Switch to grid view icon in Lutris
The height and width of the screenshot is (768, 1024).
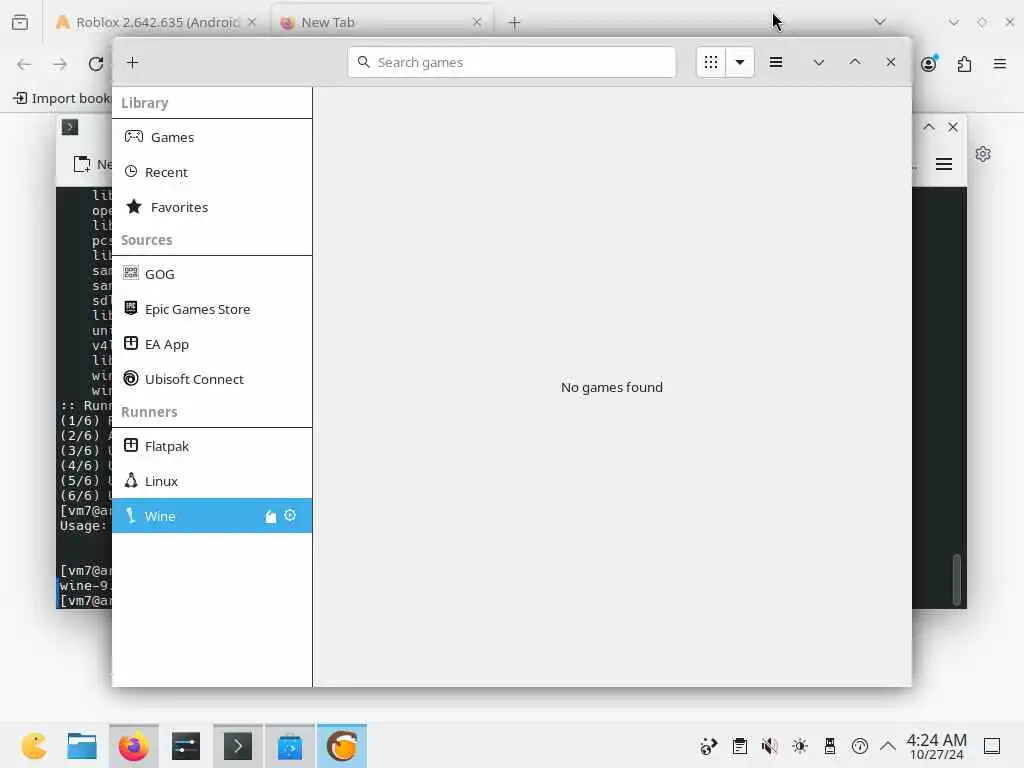(x=711, y=62)
